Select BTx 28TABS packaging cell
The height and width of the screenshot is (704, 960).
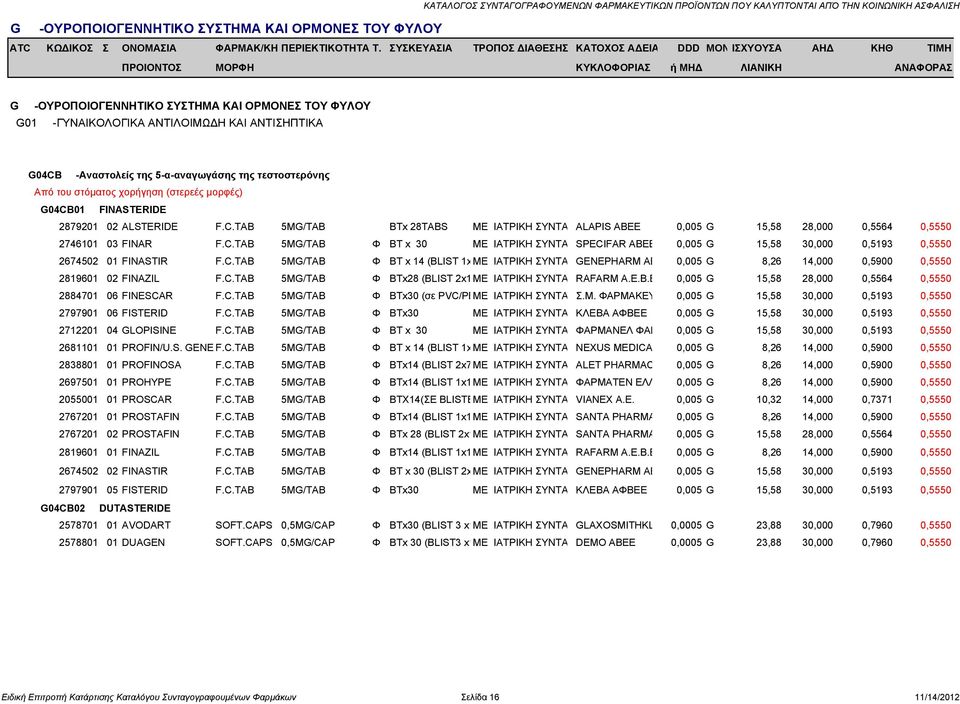(418, 227)
